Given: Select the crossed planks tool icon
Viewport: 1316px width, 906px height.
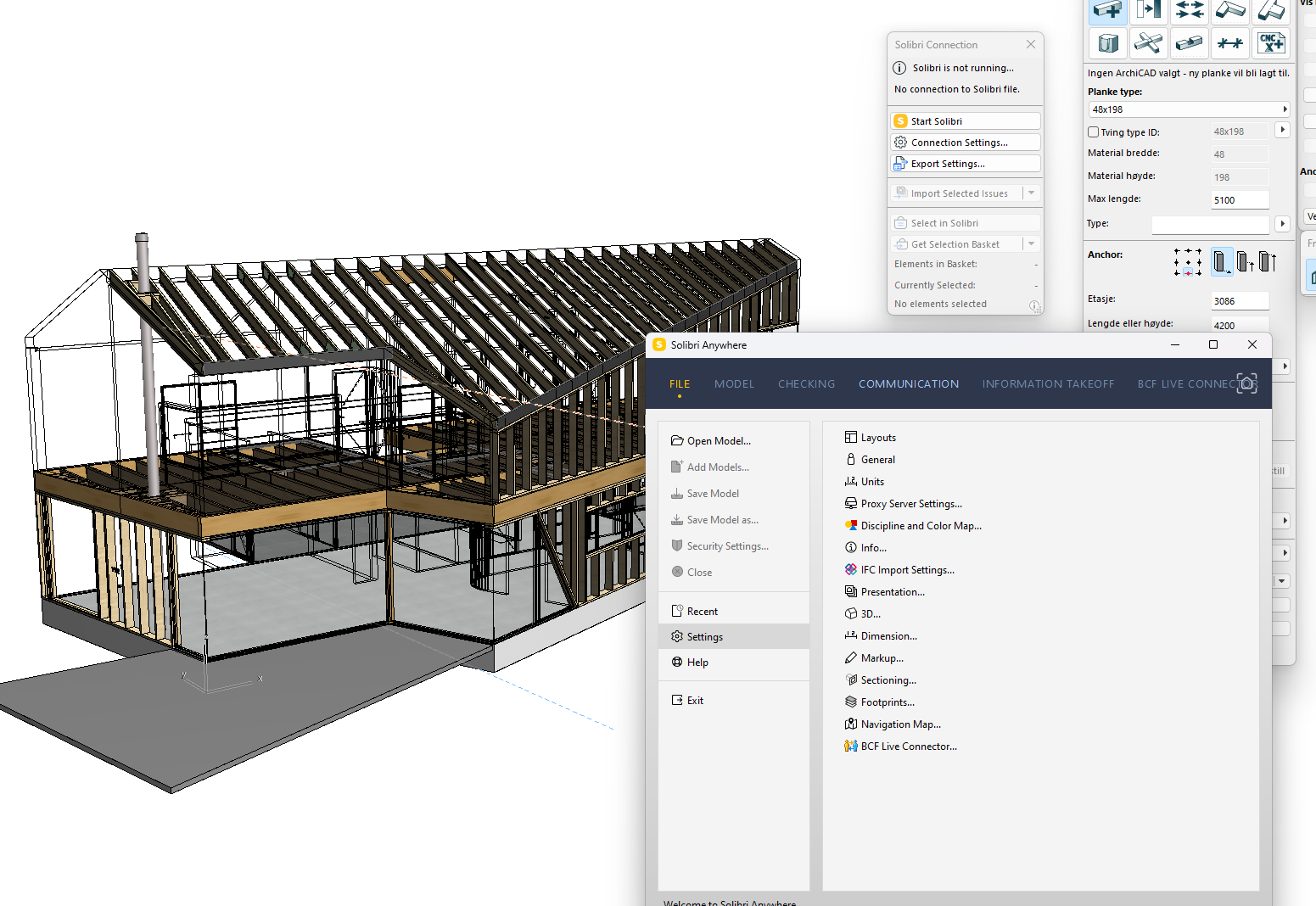Looking at the screenshot, I should tap(1148, 42).
